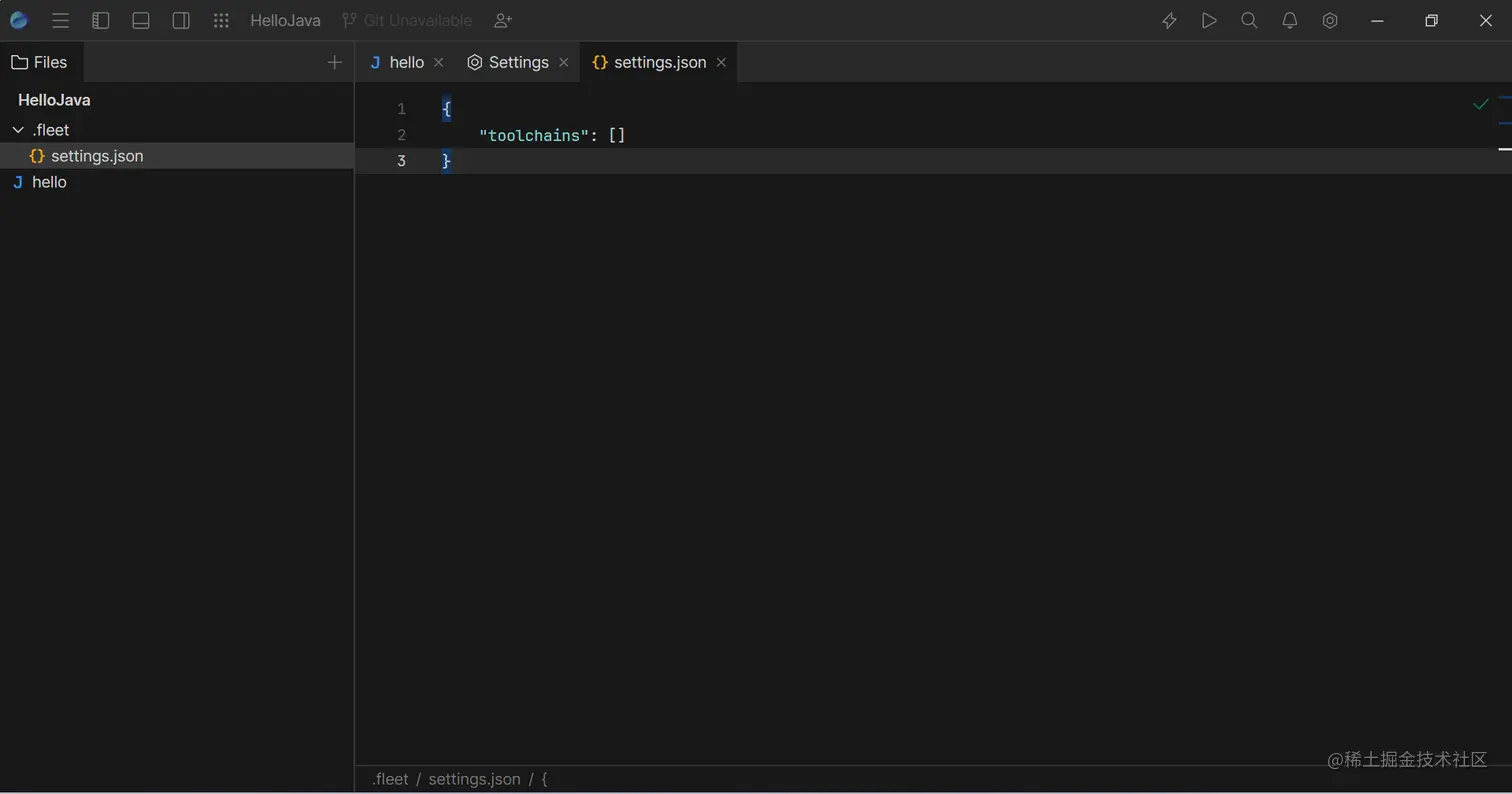1512x794 pixels.
Task: Click the green checkmark inspection status icon
Action: (1481, 104)
